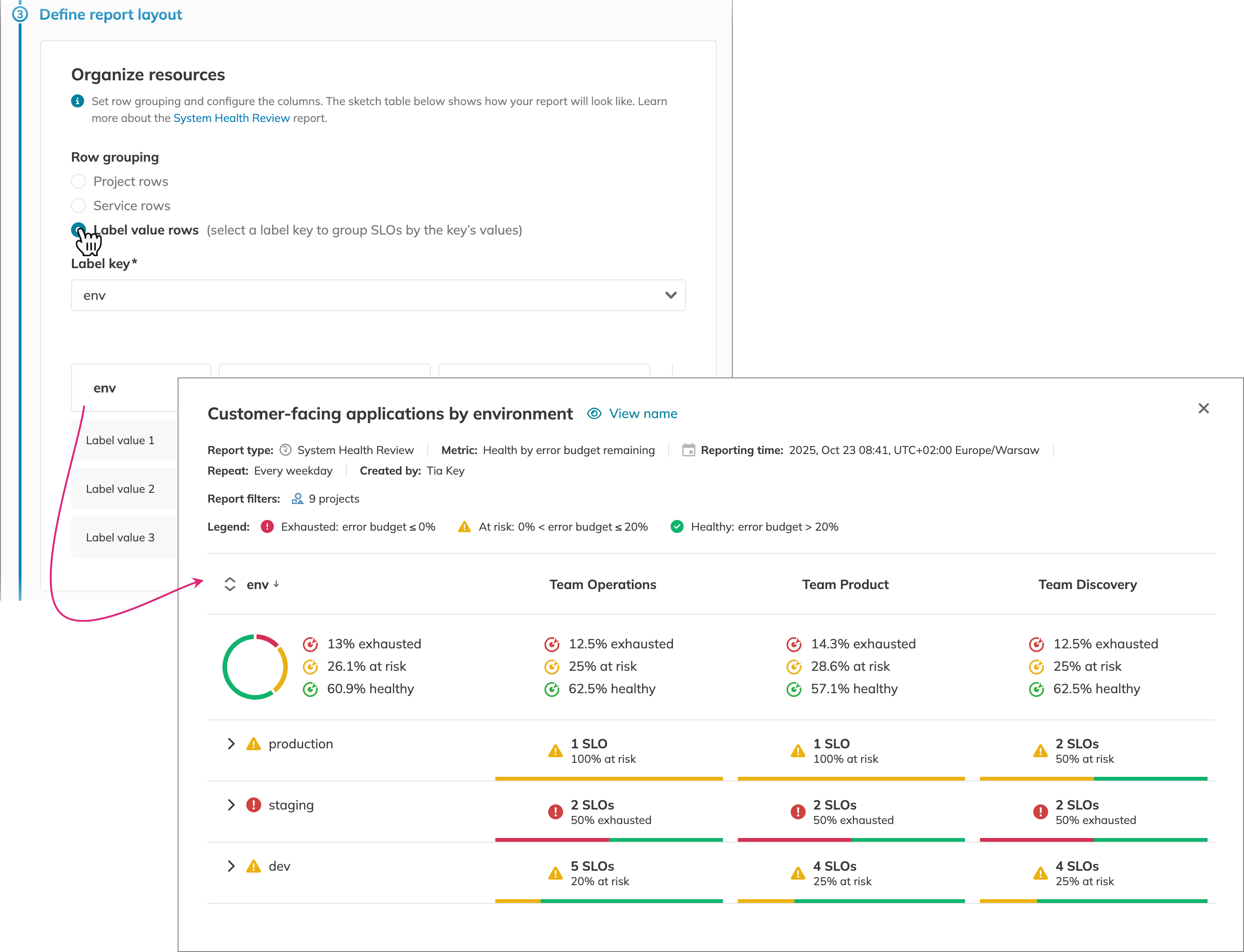Click the info icon under Organize resources
Viewport: 1244px width, 952px height.
78,101
